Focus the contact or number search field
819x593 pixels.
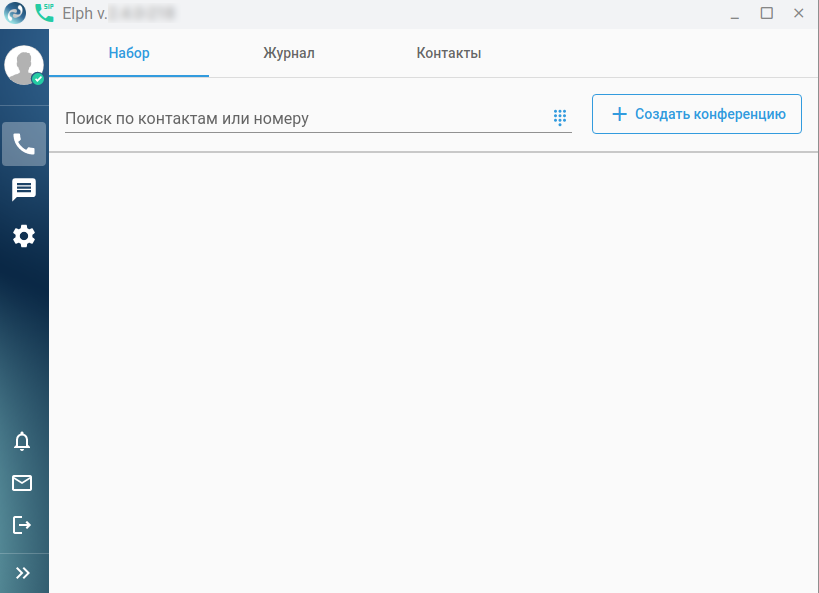click(x=300, y=118)
